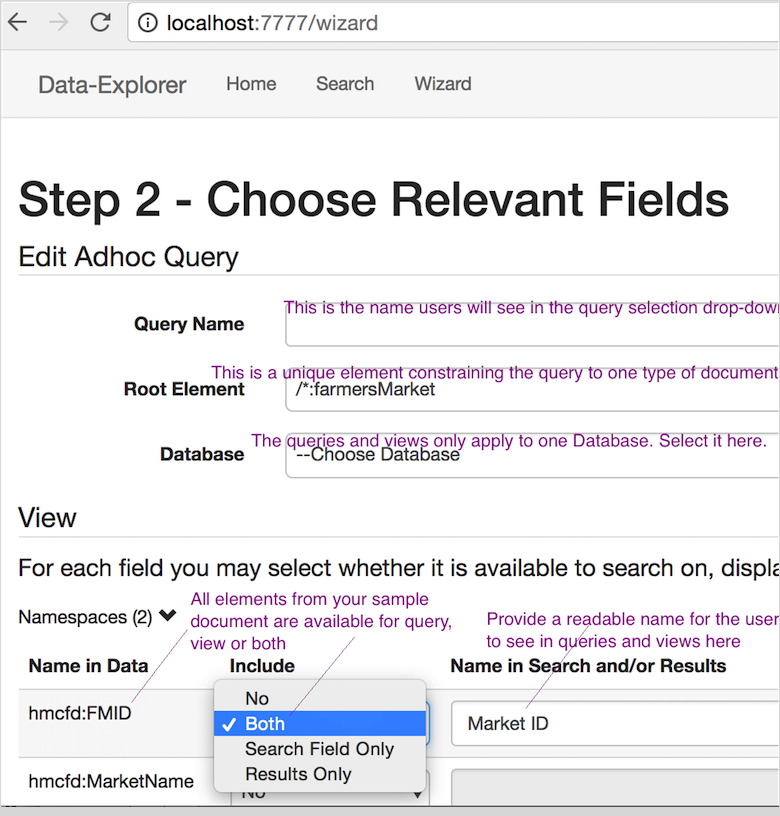This screenshot has height=816, width=780.
Task: Reload the page with refresh icon
Action: point(100,22)
